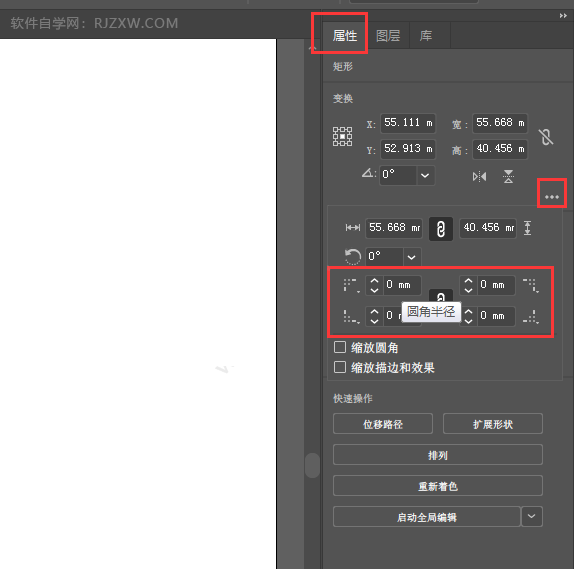This screenshot has width=574, height=569.
Task: Enable the 缩放圆角 checkbox
Action: pos(340,347)
